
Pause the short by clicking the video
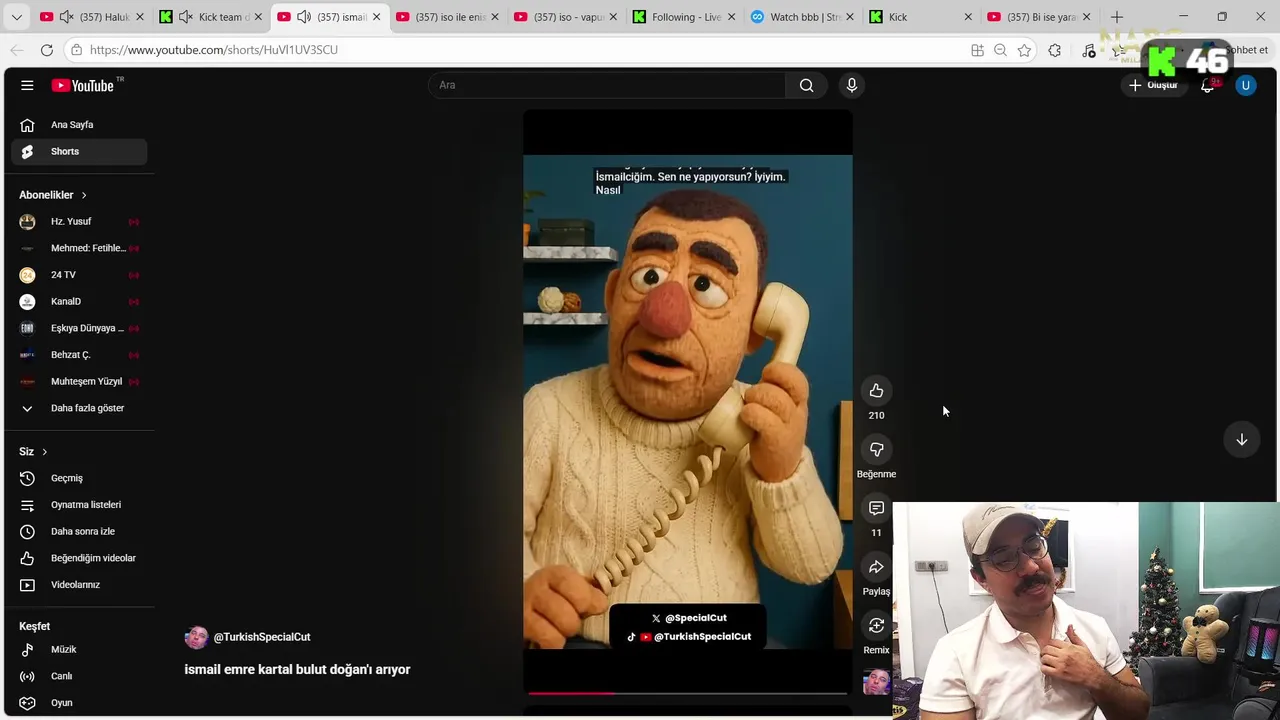coord(687,400)
